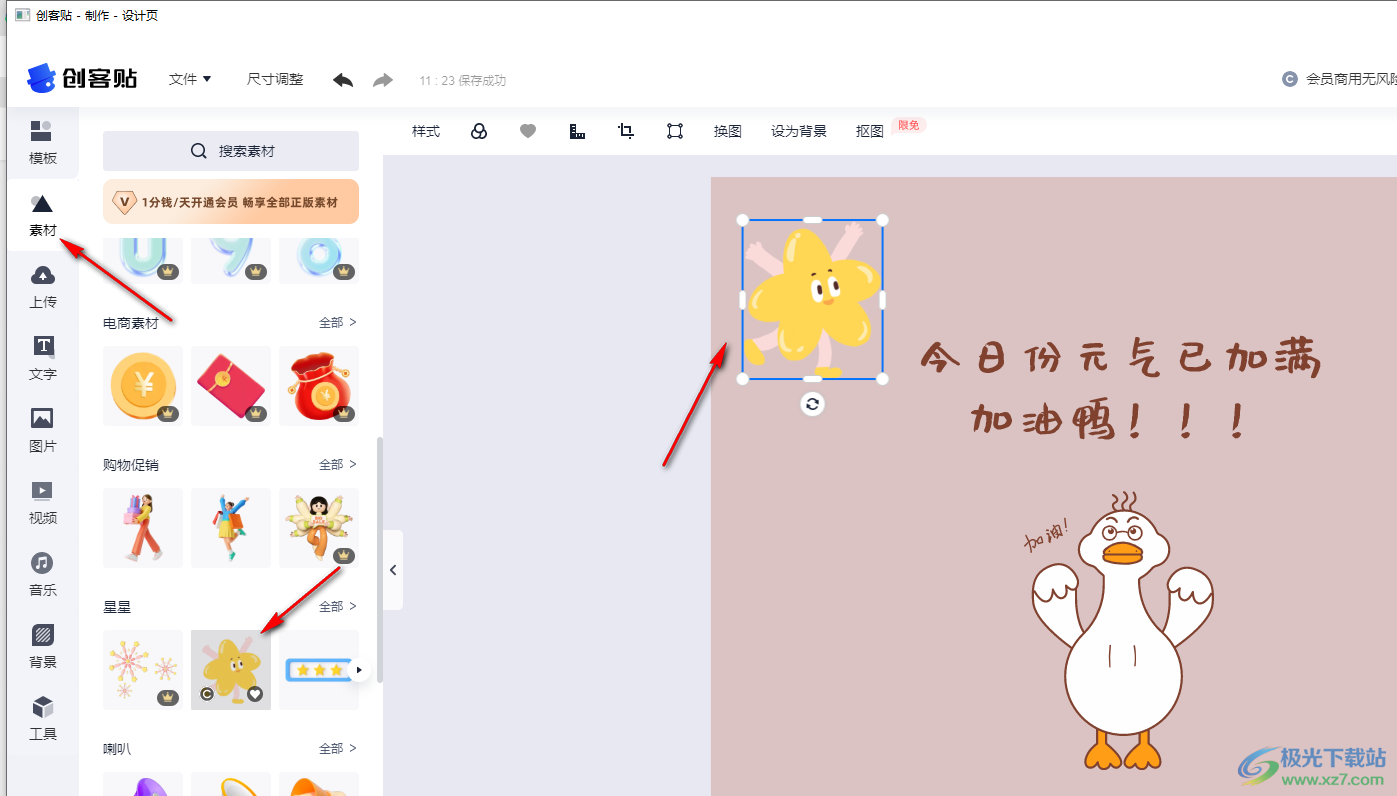Click the copyright icon beside 会员商用无风险
Viewport: 1397px width, 796px height.
1290,79
